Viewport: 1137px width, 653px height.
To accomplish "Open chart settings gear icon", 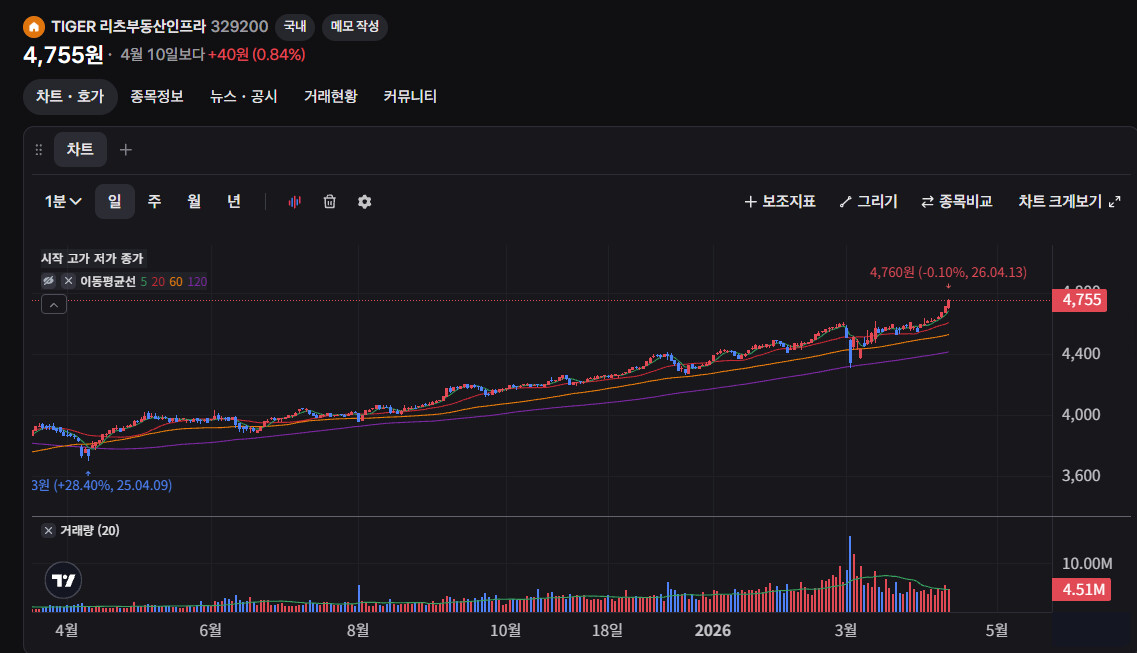I will [365, 202].
